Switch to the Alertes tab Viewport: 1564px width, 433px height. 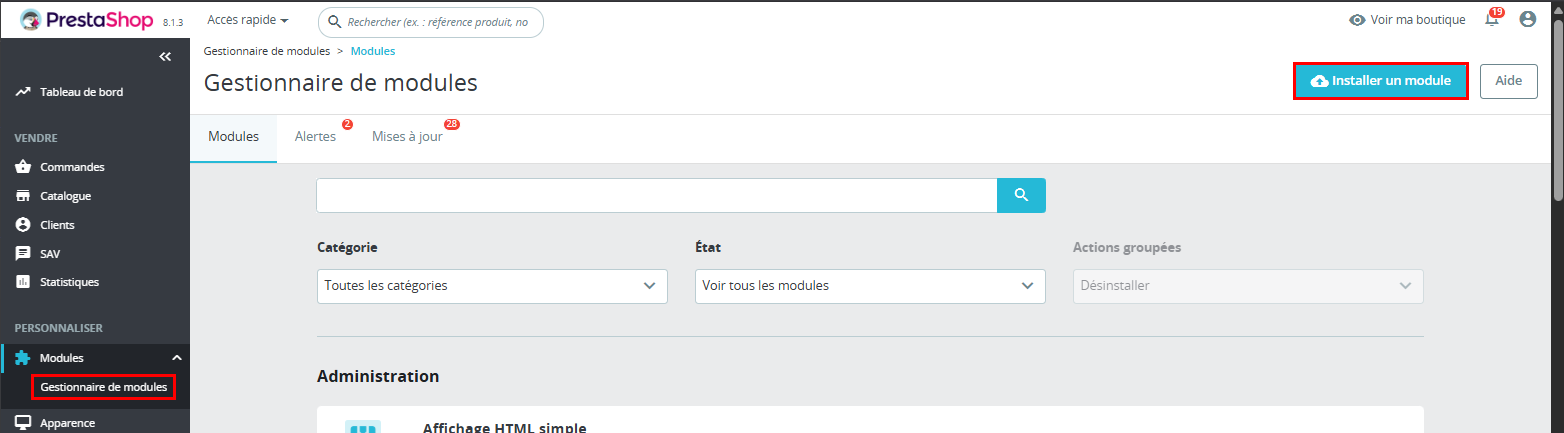point(315,137)
